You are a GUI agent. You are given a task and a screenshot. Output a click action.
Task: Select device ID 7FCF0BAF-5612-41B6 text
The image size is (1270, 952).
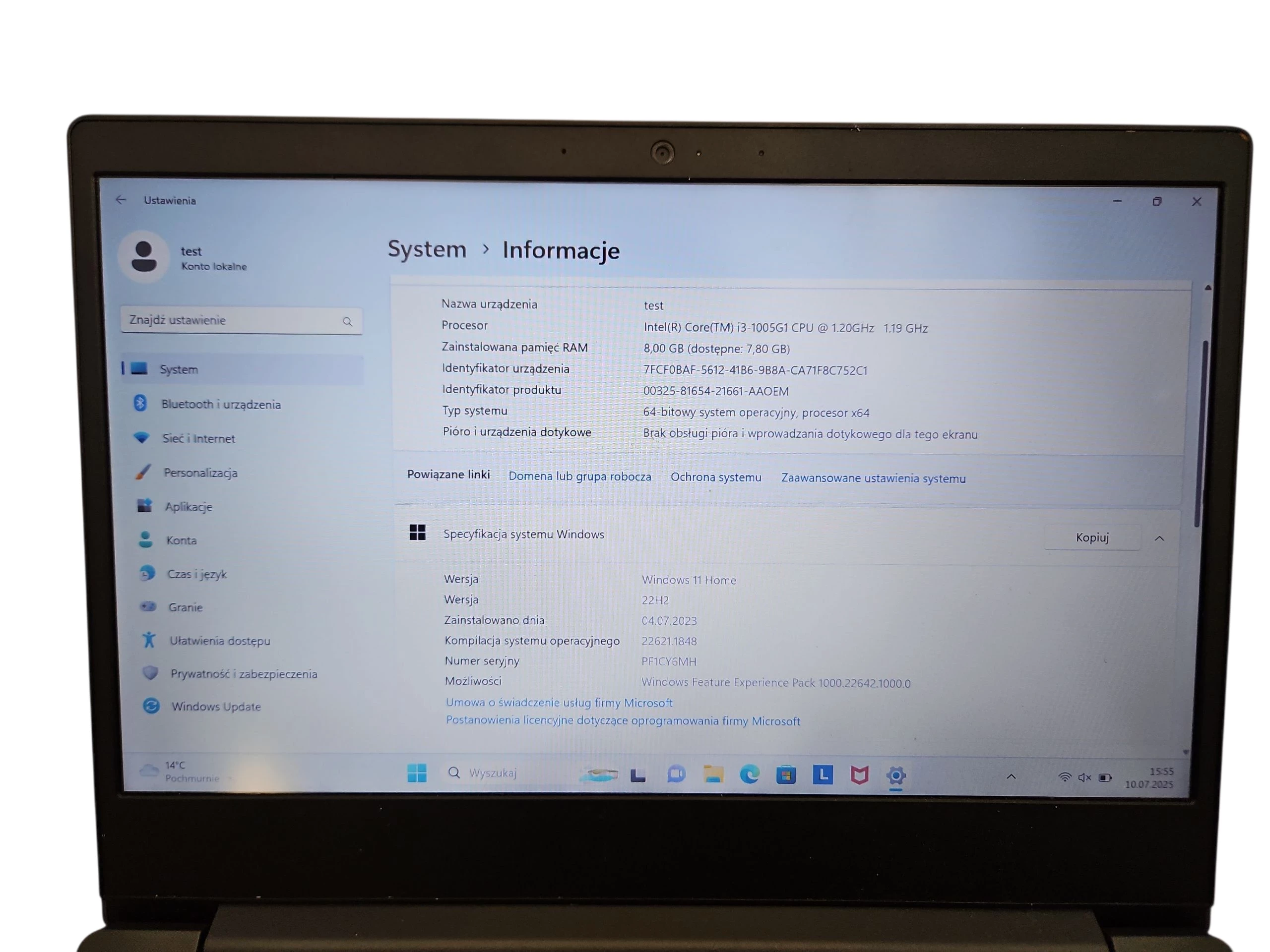(x=755, y=370)
